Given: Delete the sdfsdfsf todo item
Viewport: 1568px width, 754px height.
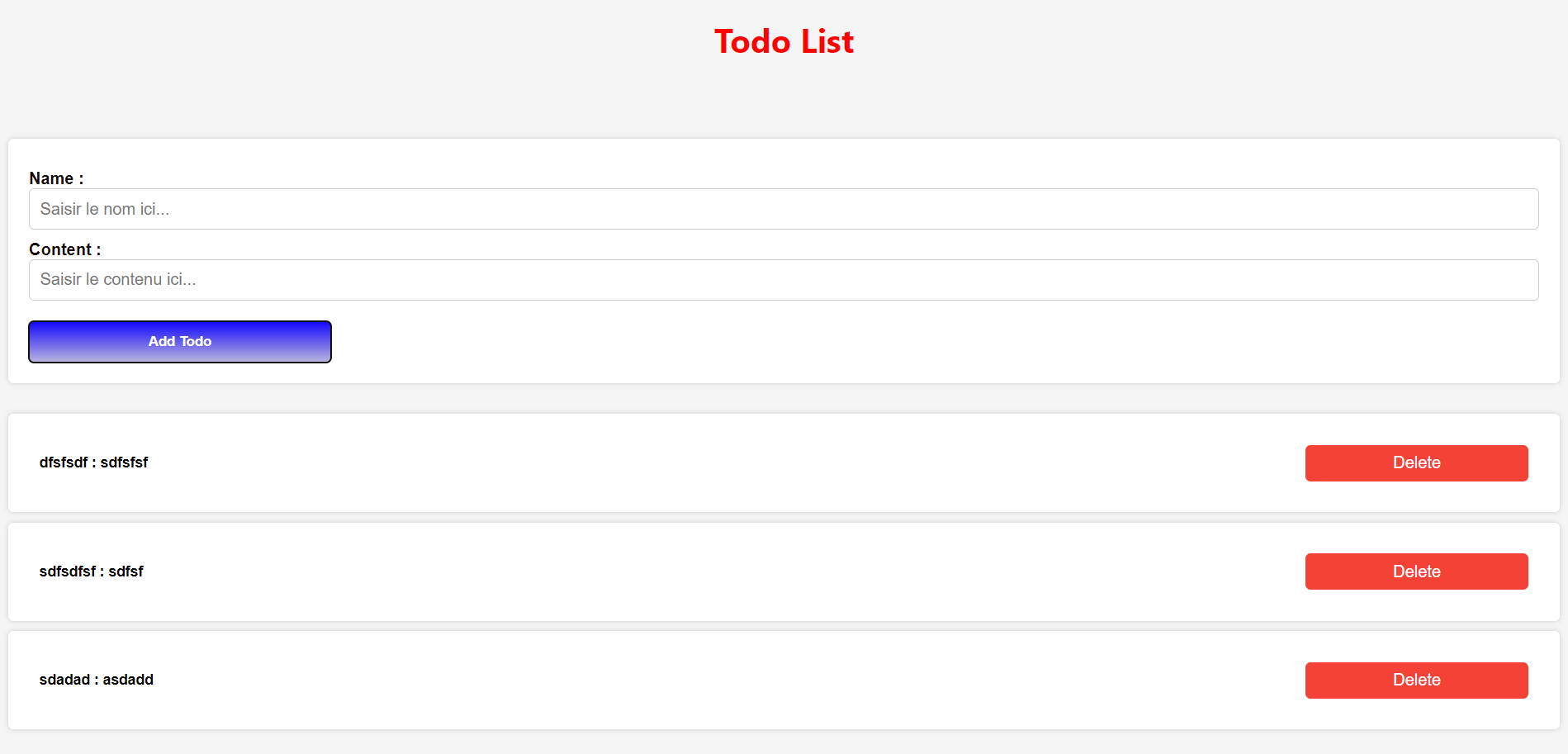Looking at the screenshot, I should pyautogui.click(x=1416, y=571).
